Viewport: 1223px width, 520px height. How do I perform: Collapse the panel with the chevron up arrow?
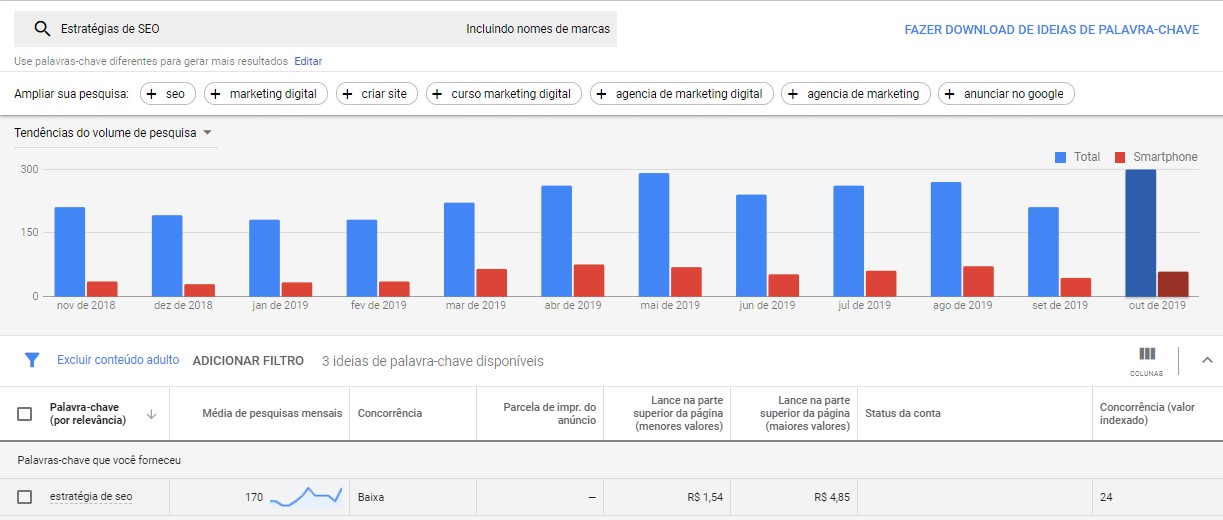click(x=1206, y=360)
